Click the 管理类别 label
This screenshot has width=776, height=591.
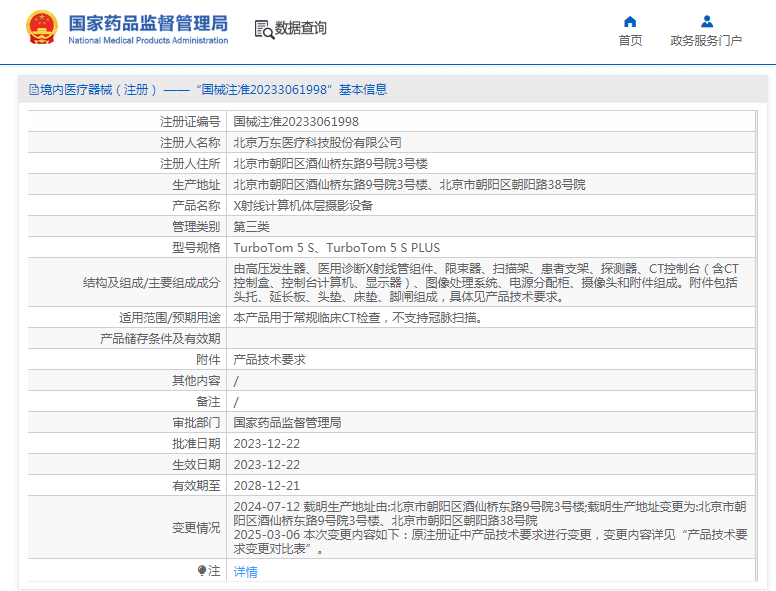[196, 227]
